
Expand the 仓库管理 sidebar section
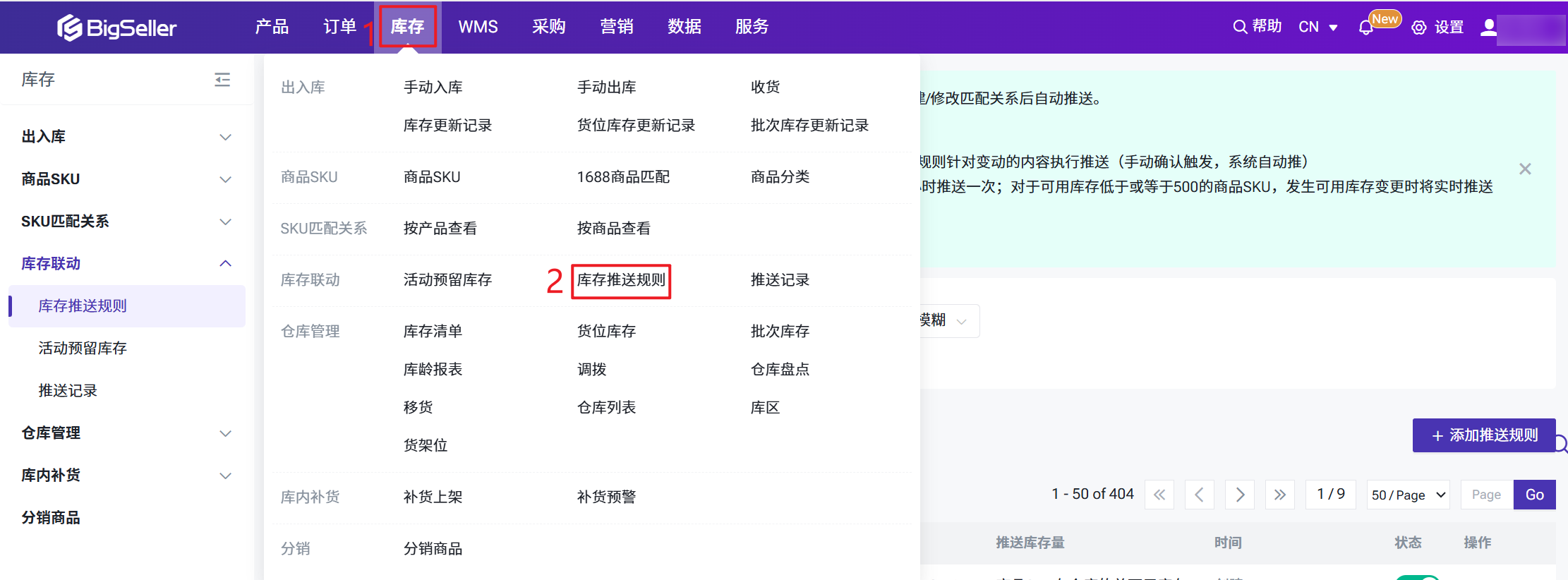click(225, 433)
